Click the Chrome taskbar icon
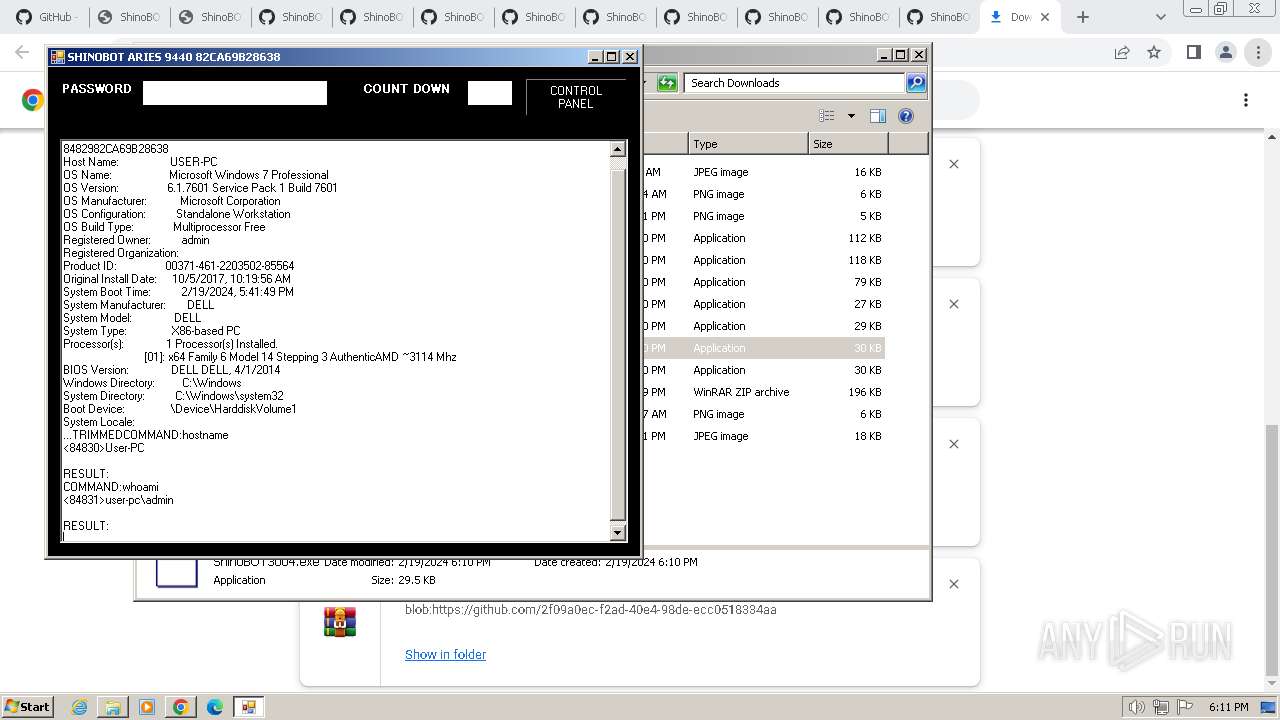Viewport: 1280px width, 720px height. [x=181, y=707]
